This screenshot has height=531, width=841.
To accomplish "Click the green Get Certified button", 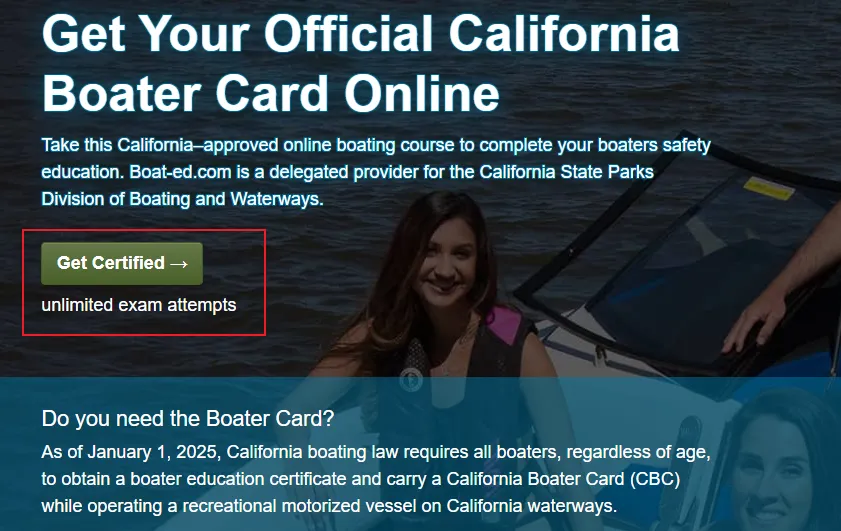I will coord(122,263).
